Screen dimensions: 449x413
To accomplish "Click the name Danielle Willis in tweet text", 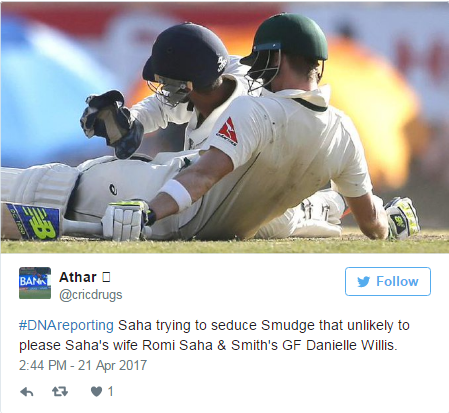I will pyautogui.click(x=352, y=345).
